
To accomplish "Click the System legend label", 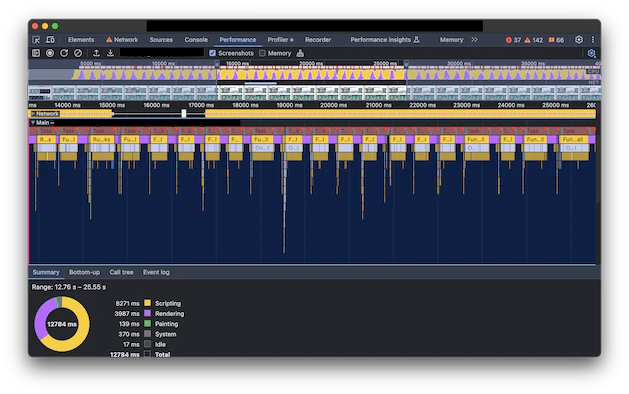I will click(x=166, y=334).
